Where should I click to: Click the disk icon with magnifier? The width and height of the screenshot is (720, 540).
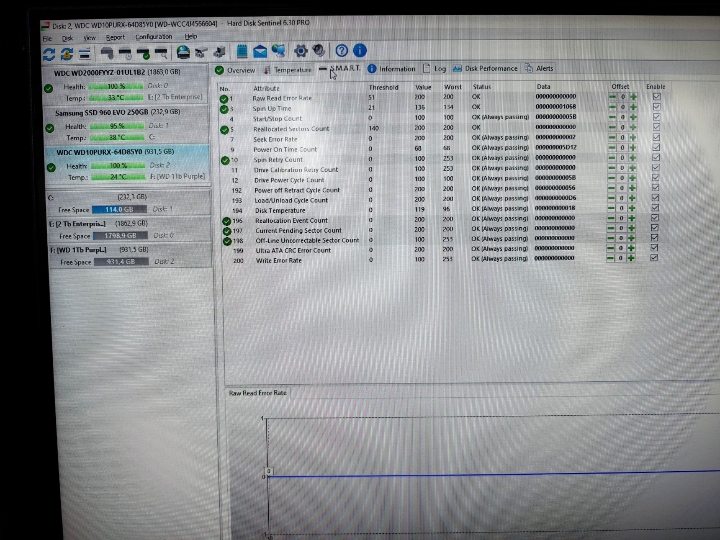[161, 53]
